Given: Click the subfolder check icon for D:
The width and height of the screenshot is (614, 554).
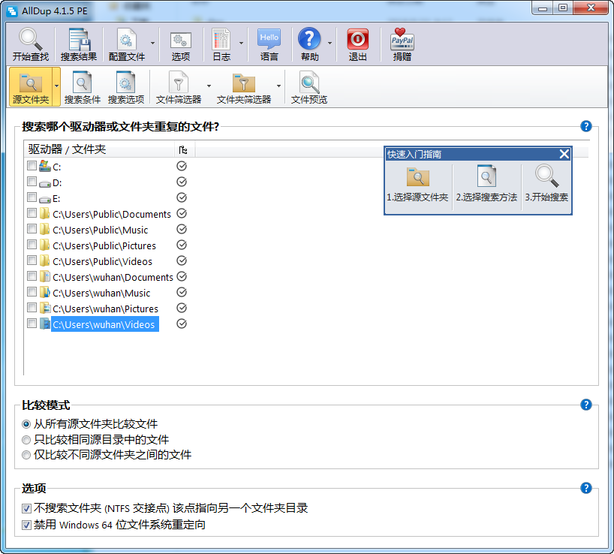Looking at the screenshot, I should [x=181, y=182].
